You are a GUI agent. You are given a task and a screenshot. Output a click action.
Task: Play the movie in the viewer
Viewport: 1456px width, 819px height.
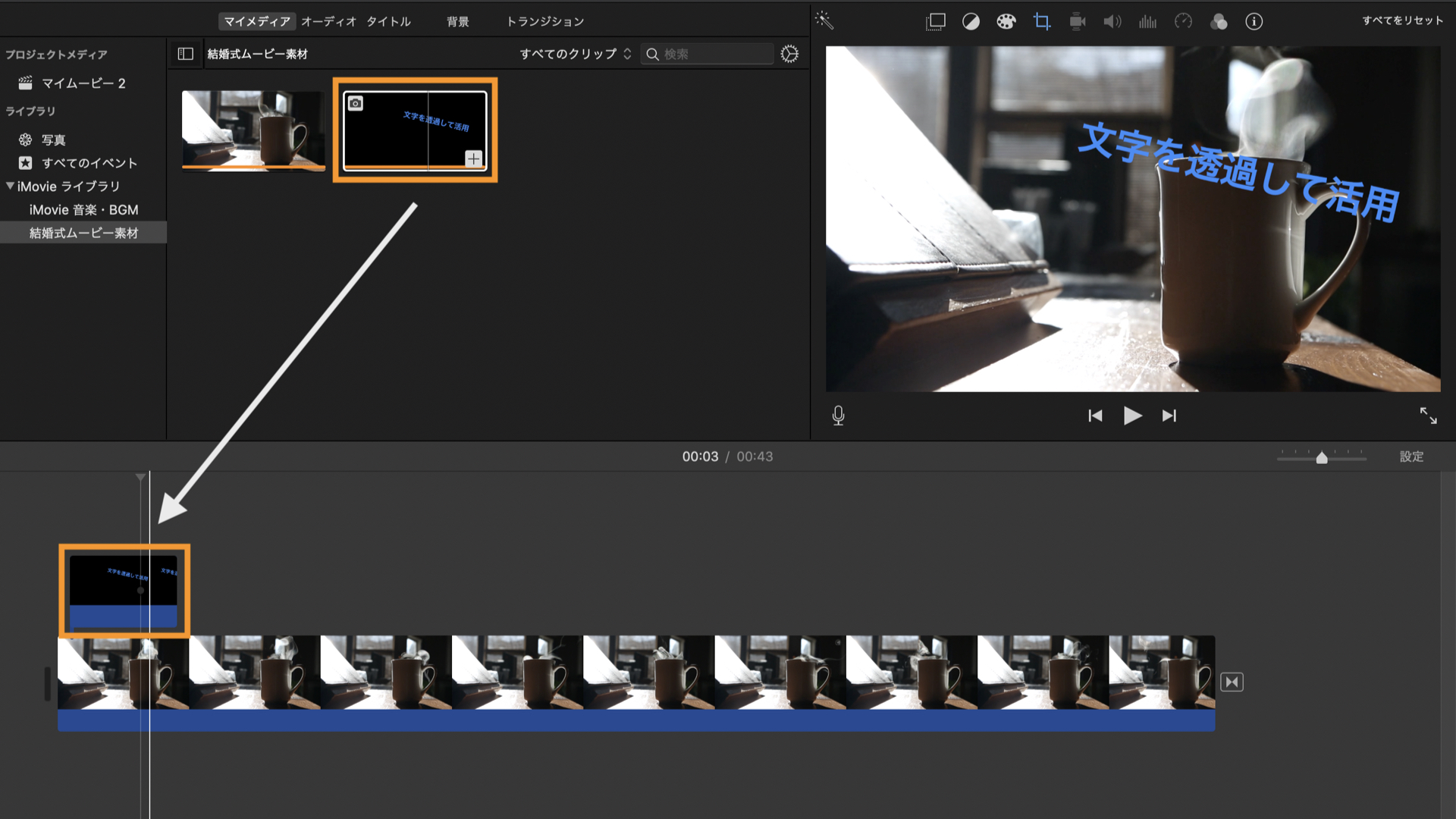1132,416
